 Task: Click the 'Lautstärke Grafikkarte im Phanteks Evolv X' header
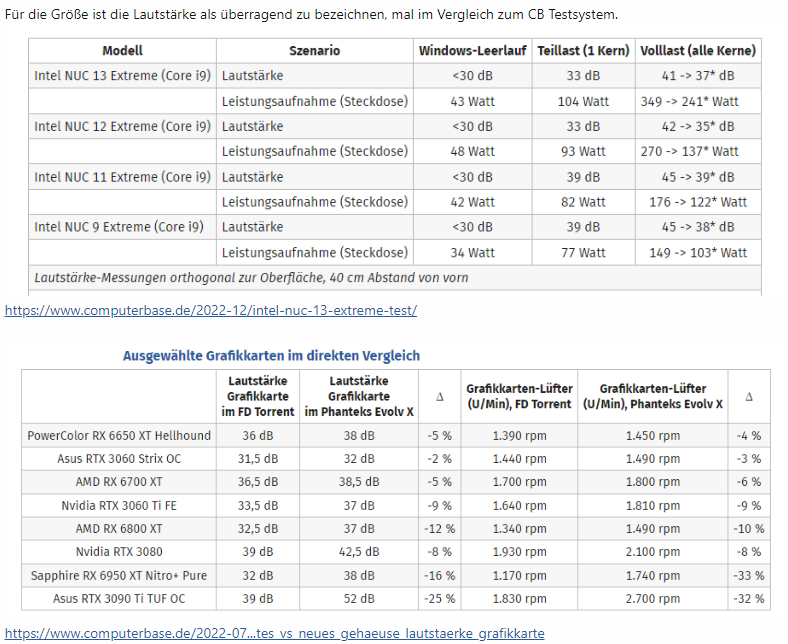tap(359, 397)
